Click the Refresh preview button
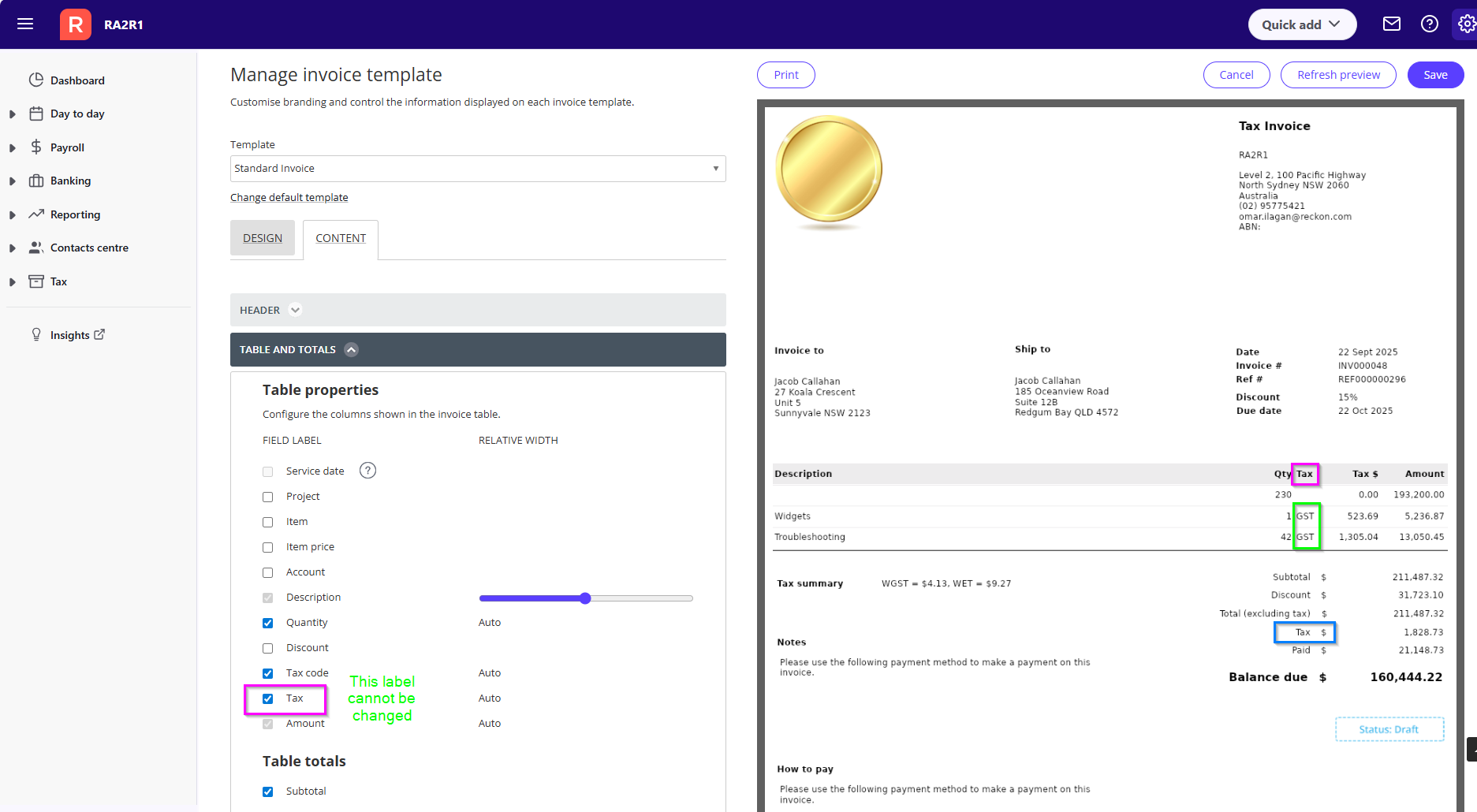Image resolution: width=1477 pixels, height=812 pixels. [1339, 75]
